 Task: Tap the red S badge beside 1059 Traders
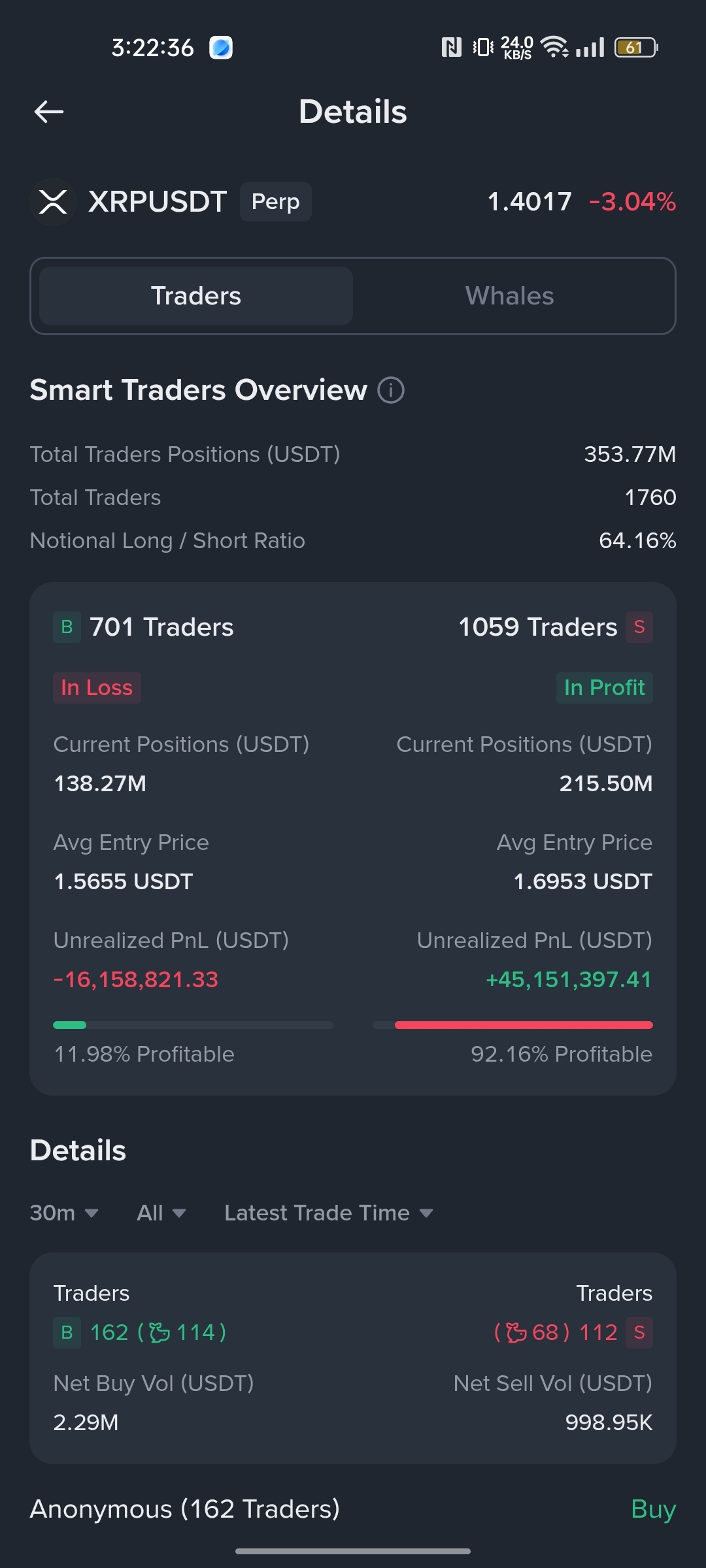639,627
